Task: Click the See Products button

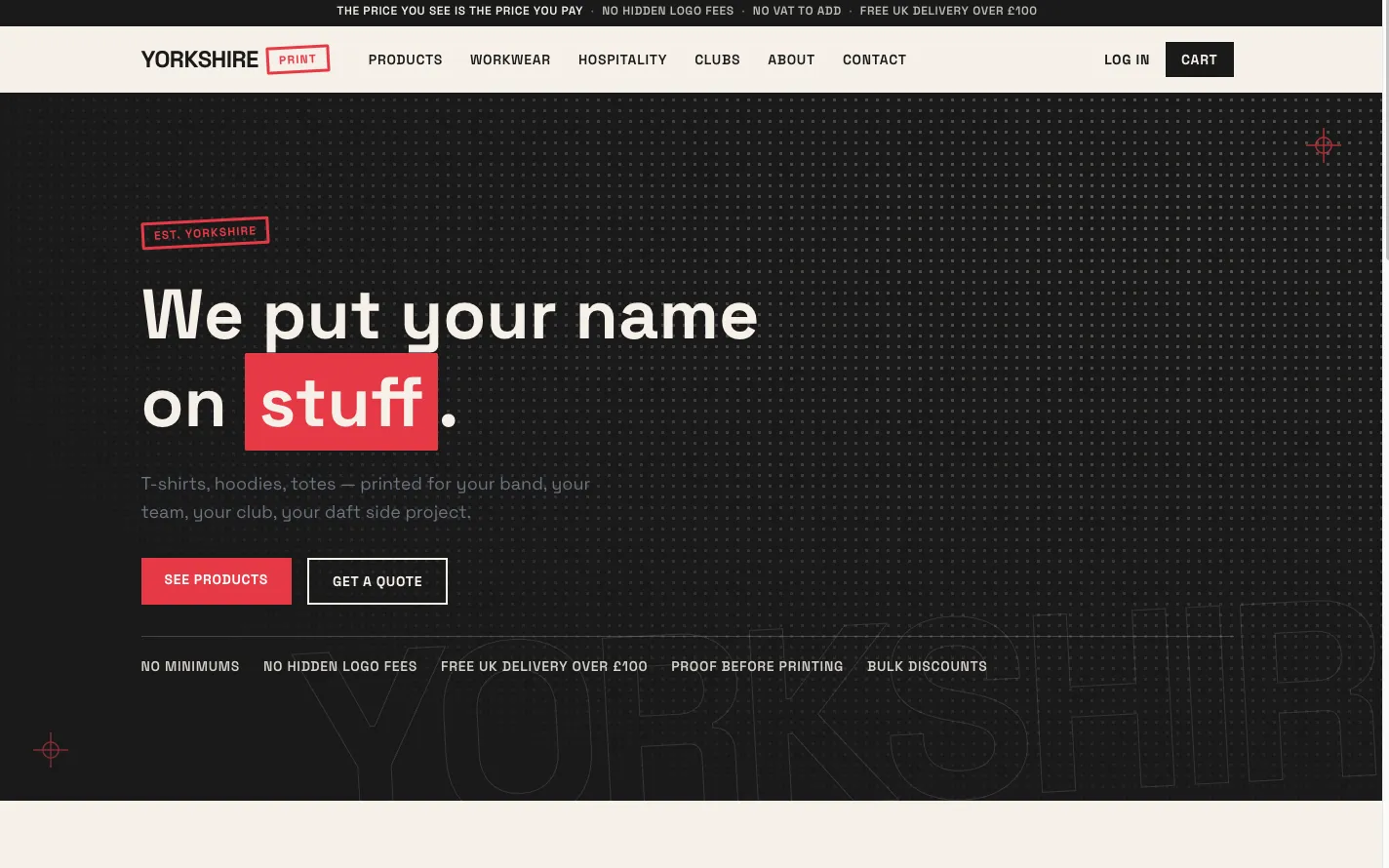Action: (217, 581)
